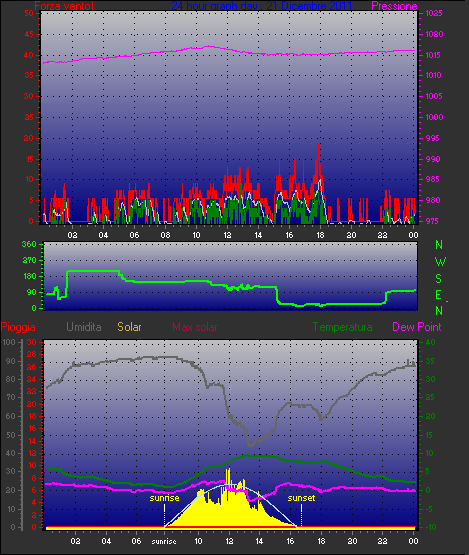Click the 90 value on wind direction axis
This screenshot has height=555, width=469.
[x=32, y=292]
